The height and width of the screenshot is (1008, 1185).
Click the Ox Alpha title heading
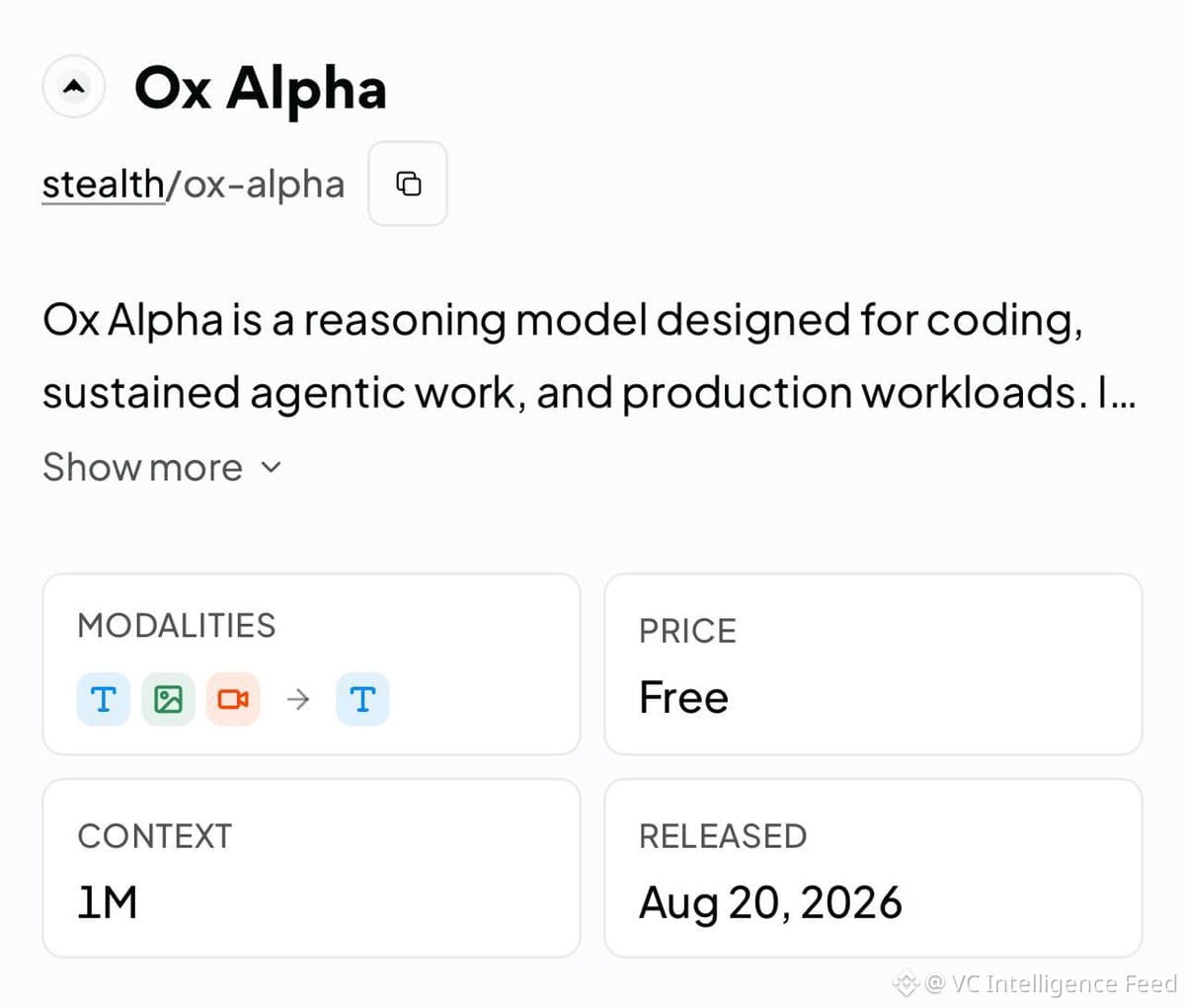pos(261,89)
